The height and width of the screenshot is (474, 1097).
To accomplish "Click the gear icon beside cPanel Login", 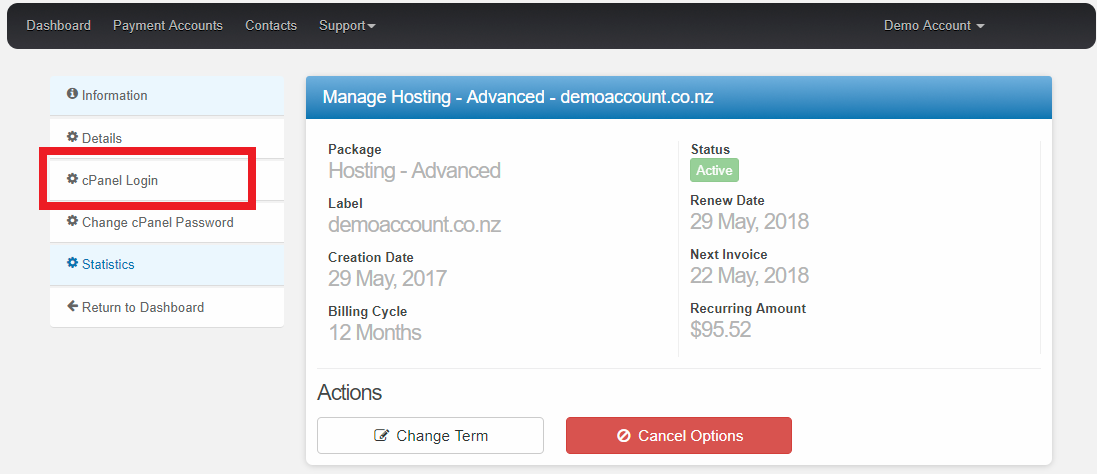I will coord(72,179).
